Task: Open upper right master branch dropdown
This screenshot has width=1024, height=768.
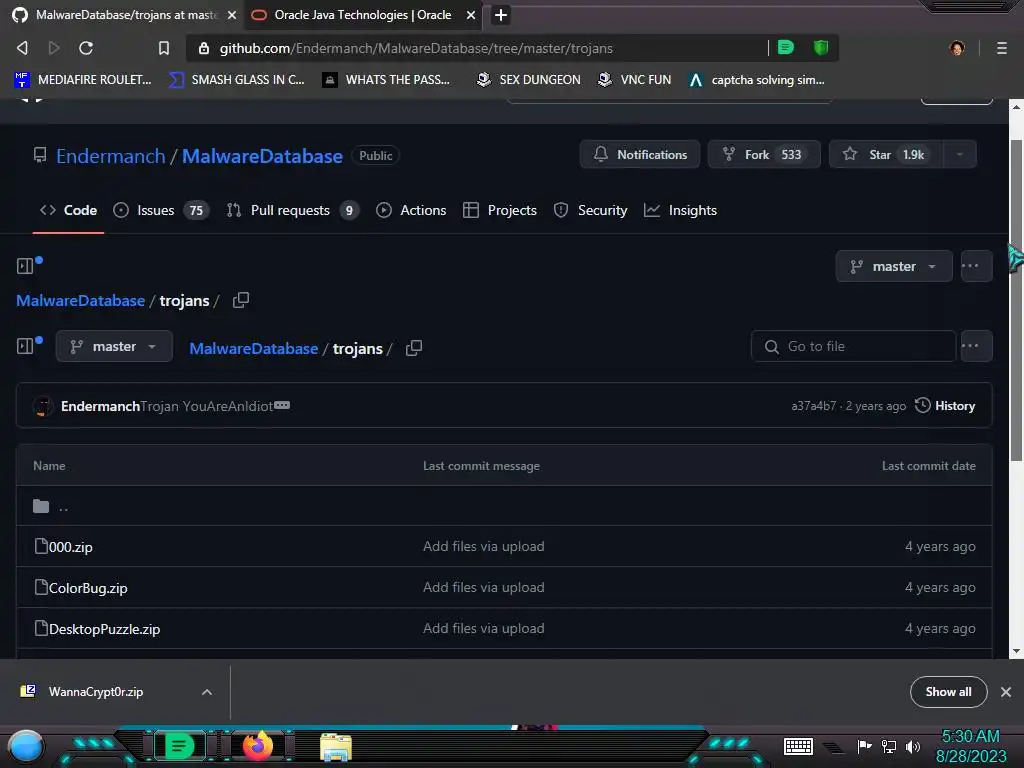Action: [x=894, y=266]
